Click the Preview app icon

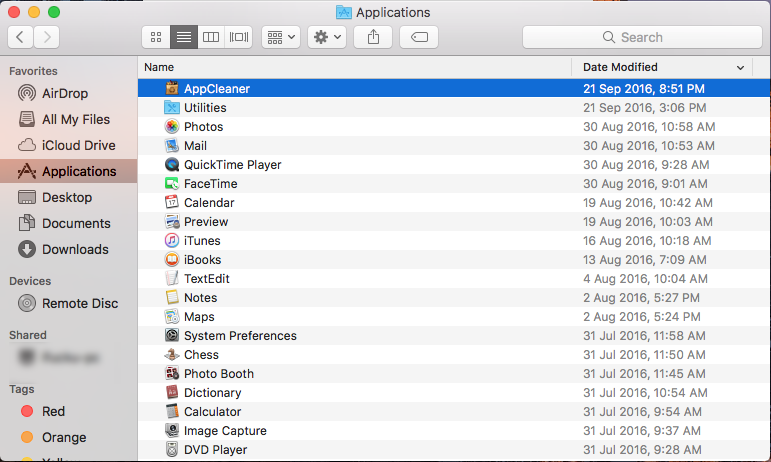tap(172, 222)
